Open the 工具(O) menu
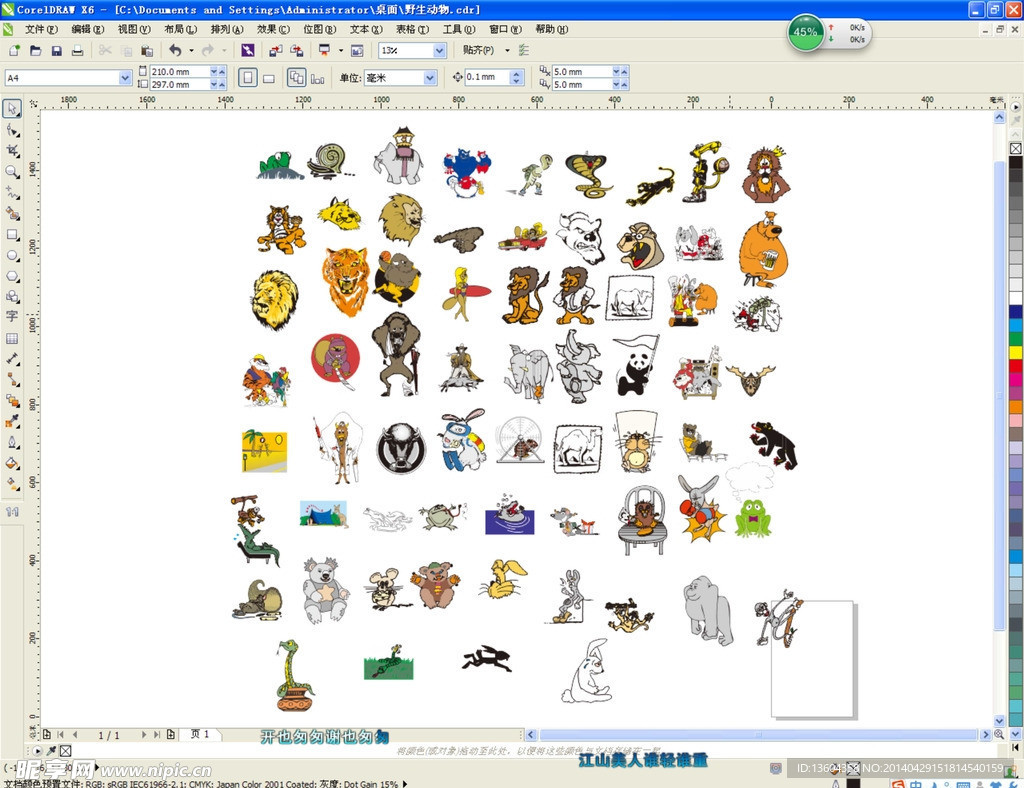The width and height of the screenshot is (1024, 788). click(x=458, y=29)
